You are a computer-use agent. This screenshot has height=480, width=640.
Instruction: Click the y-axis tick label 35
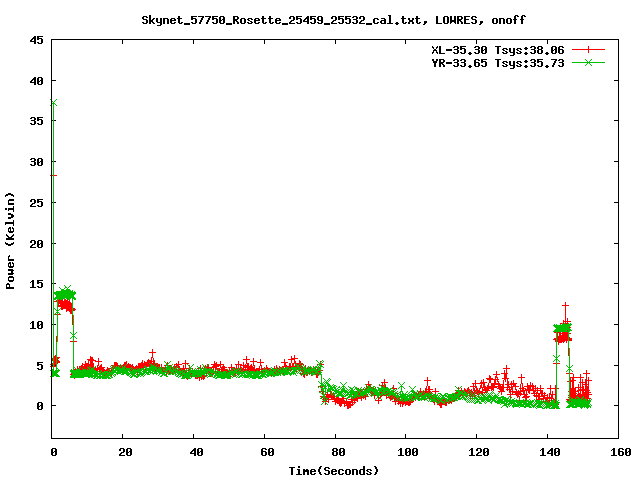(36, 121)
